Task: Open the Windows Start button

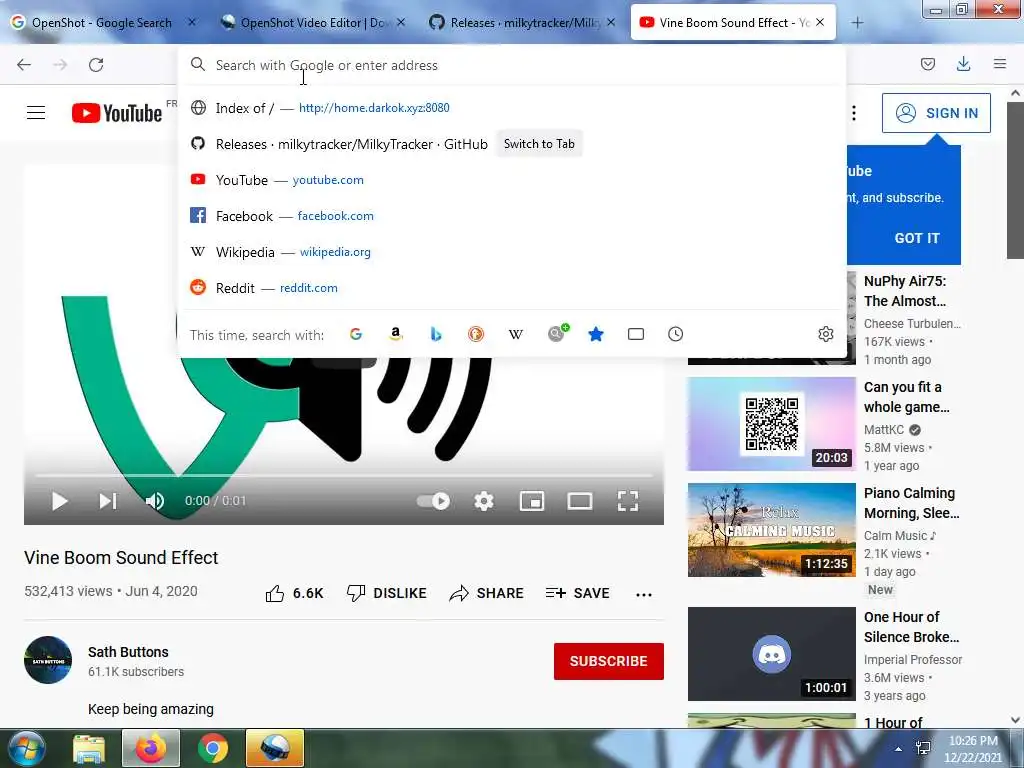Action: [26, 748]
